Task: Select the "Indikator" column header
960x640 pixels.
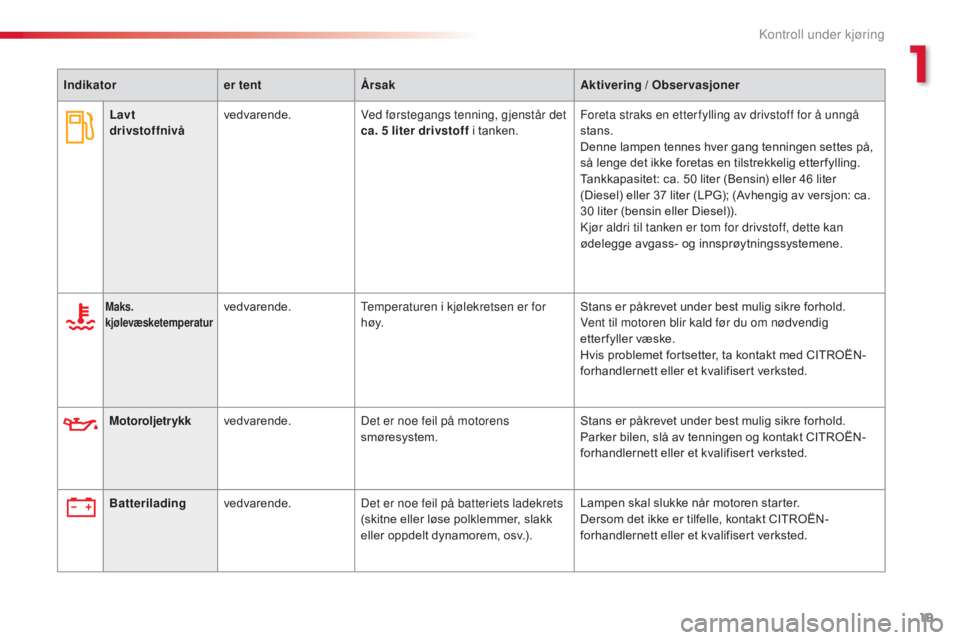Action: click(92, 86)
